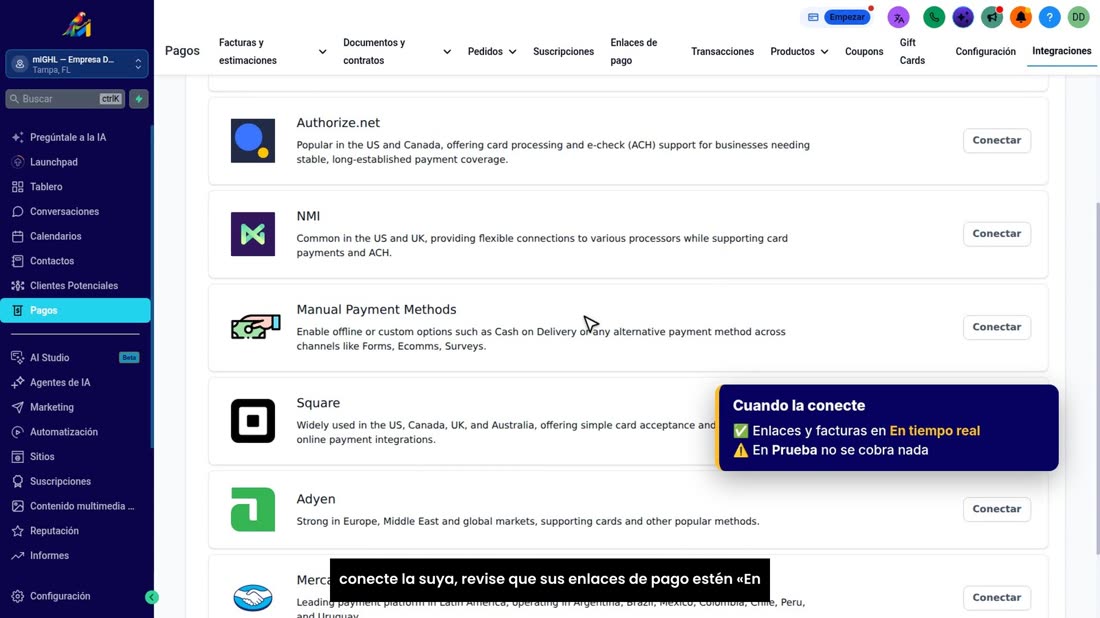1100x618 pixels.
Task: Collapse the sidebar with green arrow button
Action: 152,597
